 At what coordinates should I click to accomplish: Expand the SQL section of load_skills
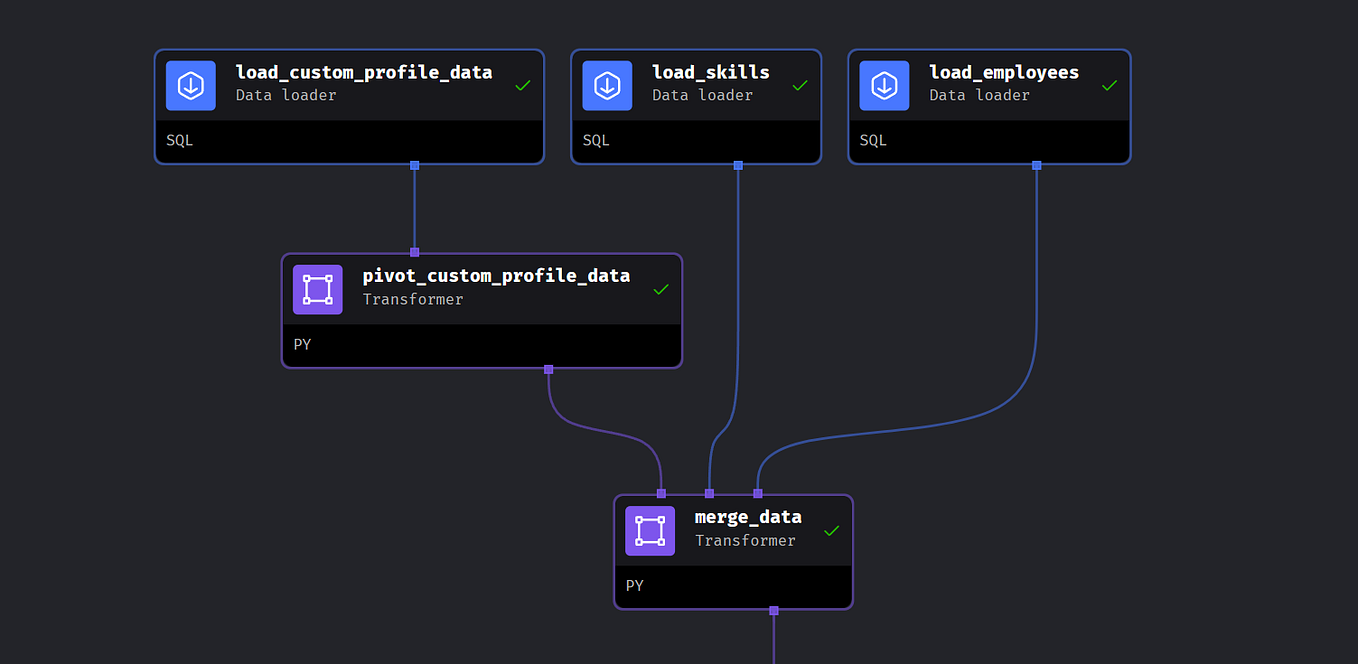[x=595, y=140]
